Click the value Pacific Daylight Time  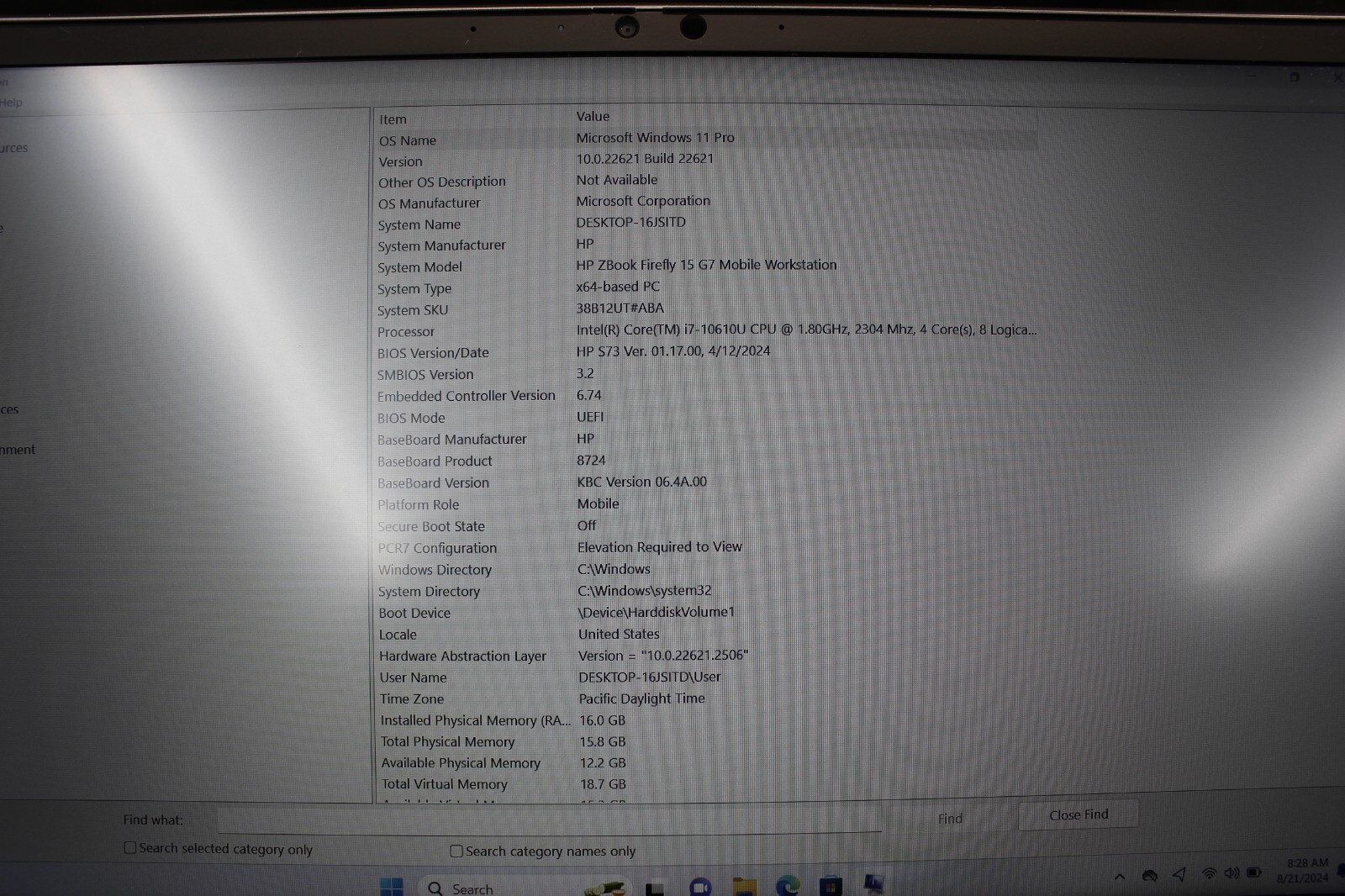[x=641, y=698]
